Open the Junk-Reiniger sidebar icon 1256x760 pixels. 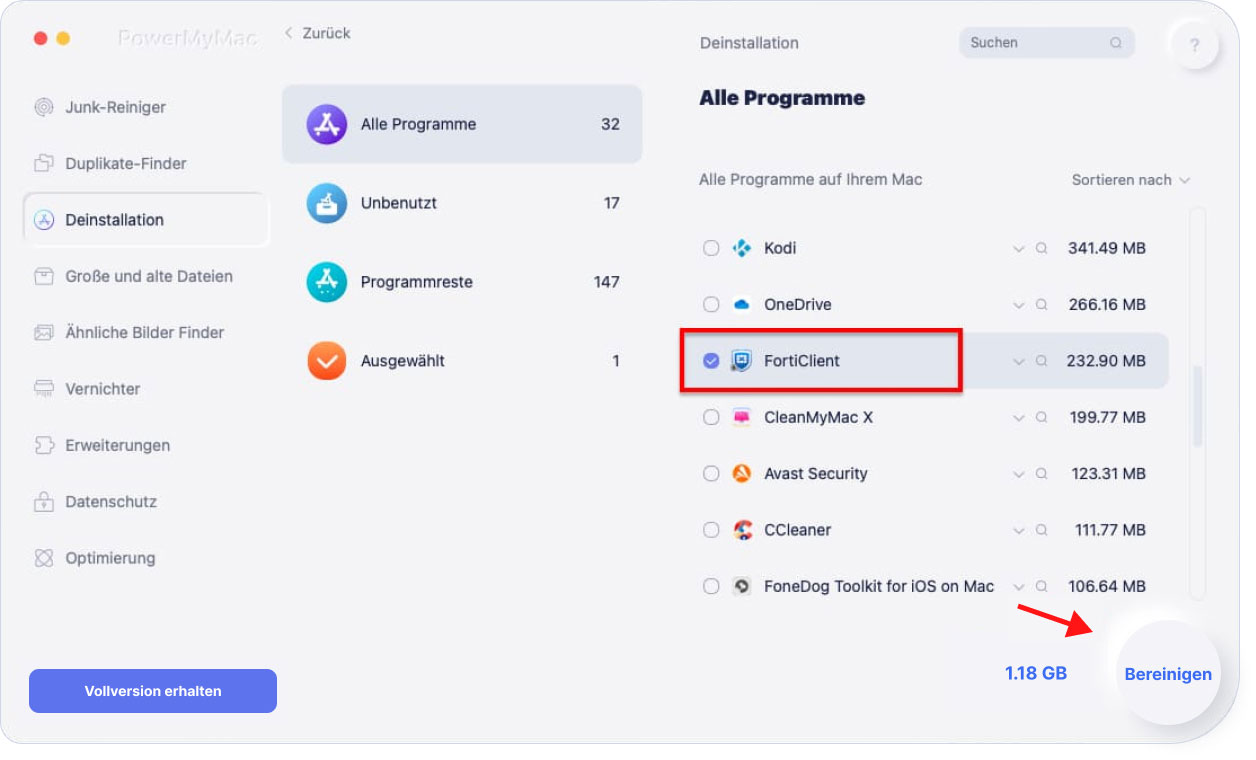point(44,107)
